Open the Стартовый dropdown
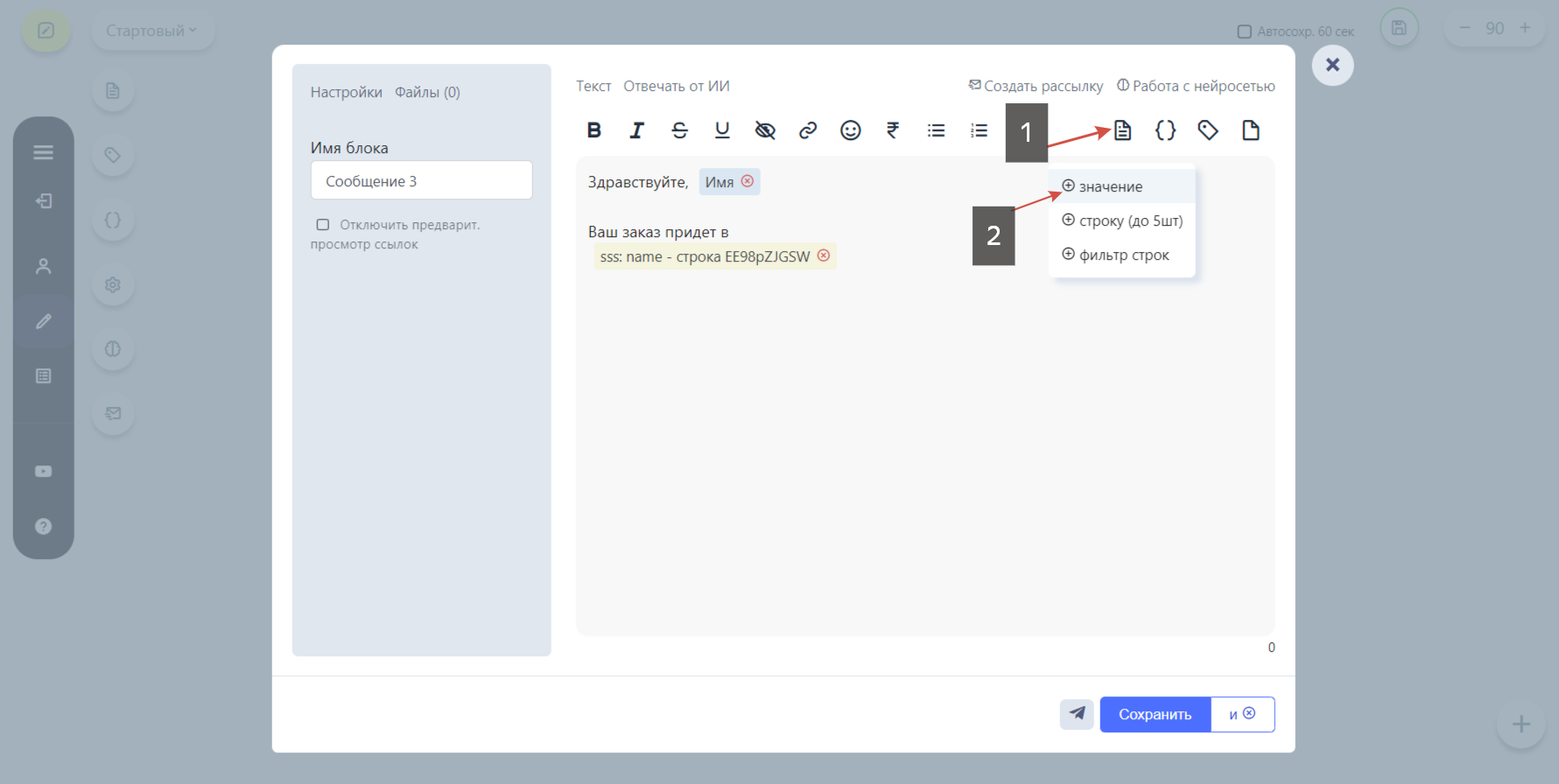1559x784 pixels. (x=152, y=31)
